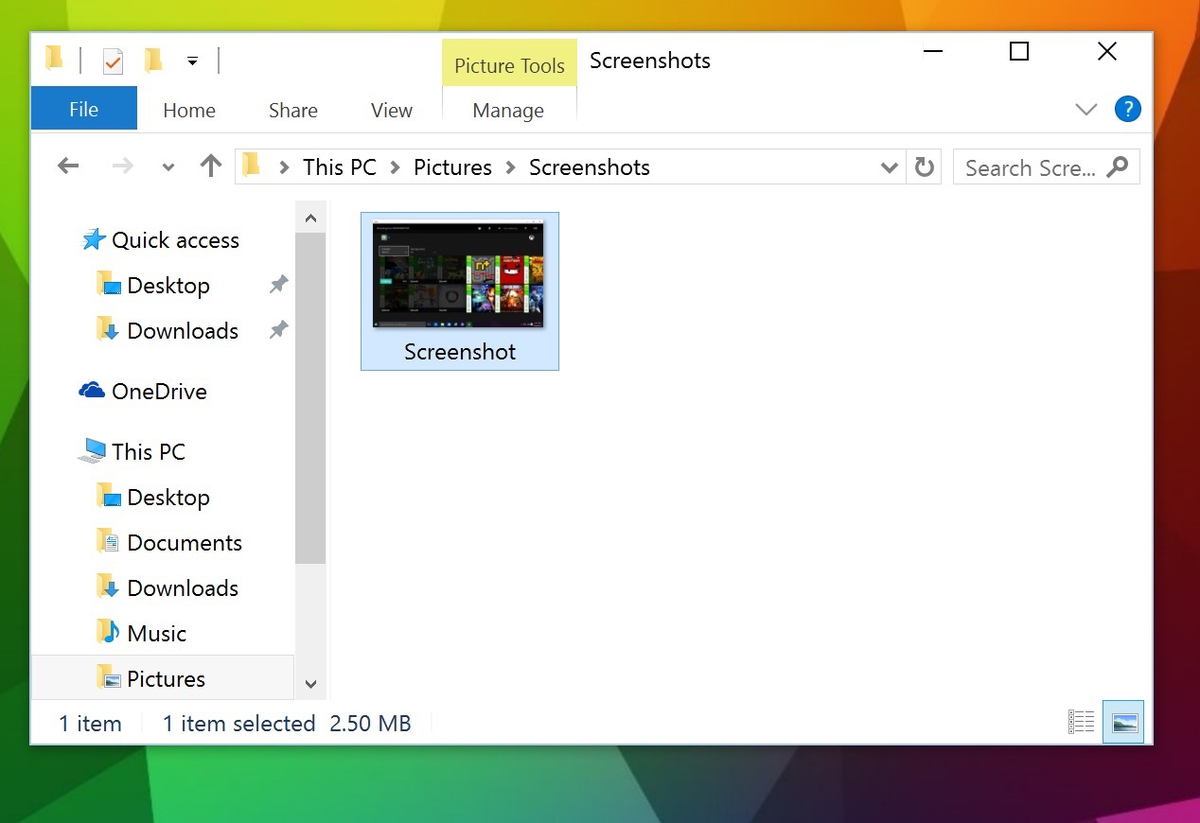Minimize the Screenshots window
Viewport: 1200px width, 823px height.
coord(932,51)
